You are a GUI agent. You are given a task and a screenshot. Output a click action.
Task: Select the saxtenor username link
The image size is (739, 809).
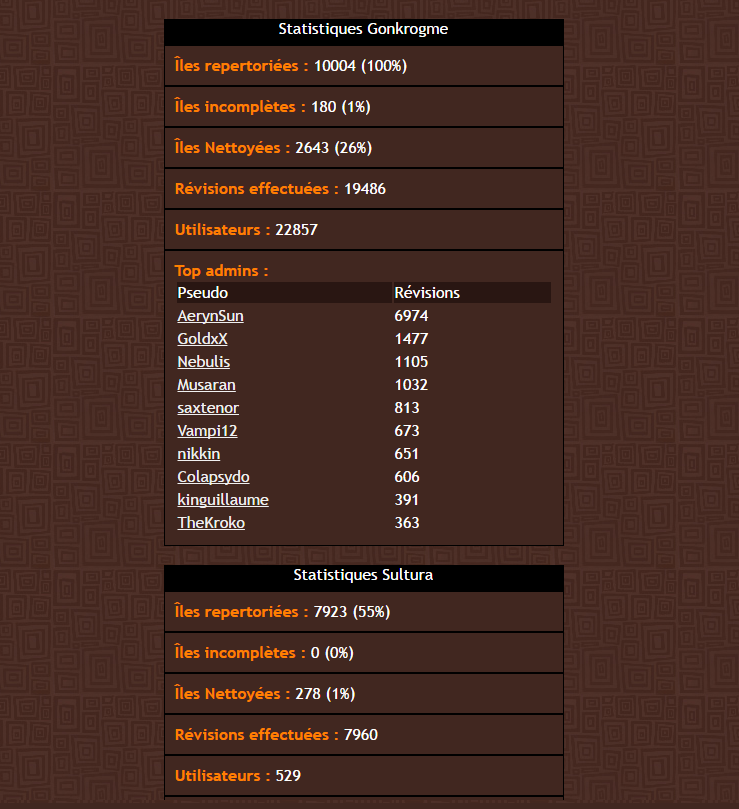point(208,408)
